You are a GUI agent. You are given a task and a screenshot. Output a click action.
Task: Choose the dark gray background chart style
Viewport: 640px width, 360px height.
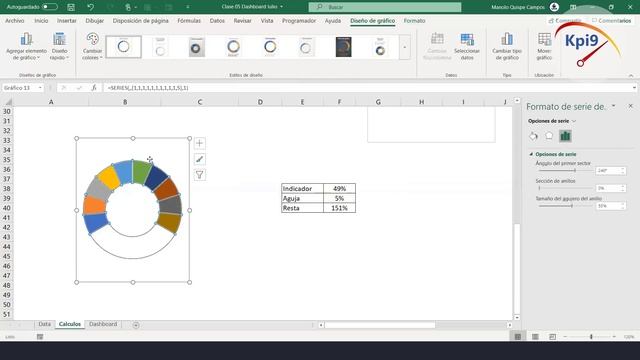coord(196,47)
